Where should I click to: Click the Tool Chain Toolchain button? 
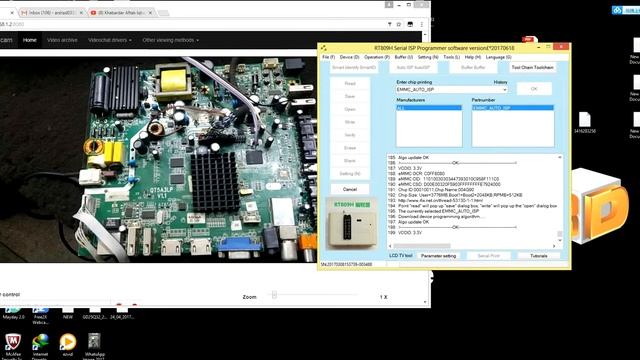click(x=533, y=67)
